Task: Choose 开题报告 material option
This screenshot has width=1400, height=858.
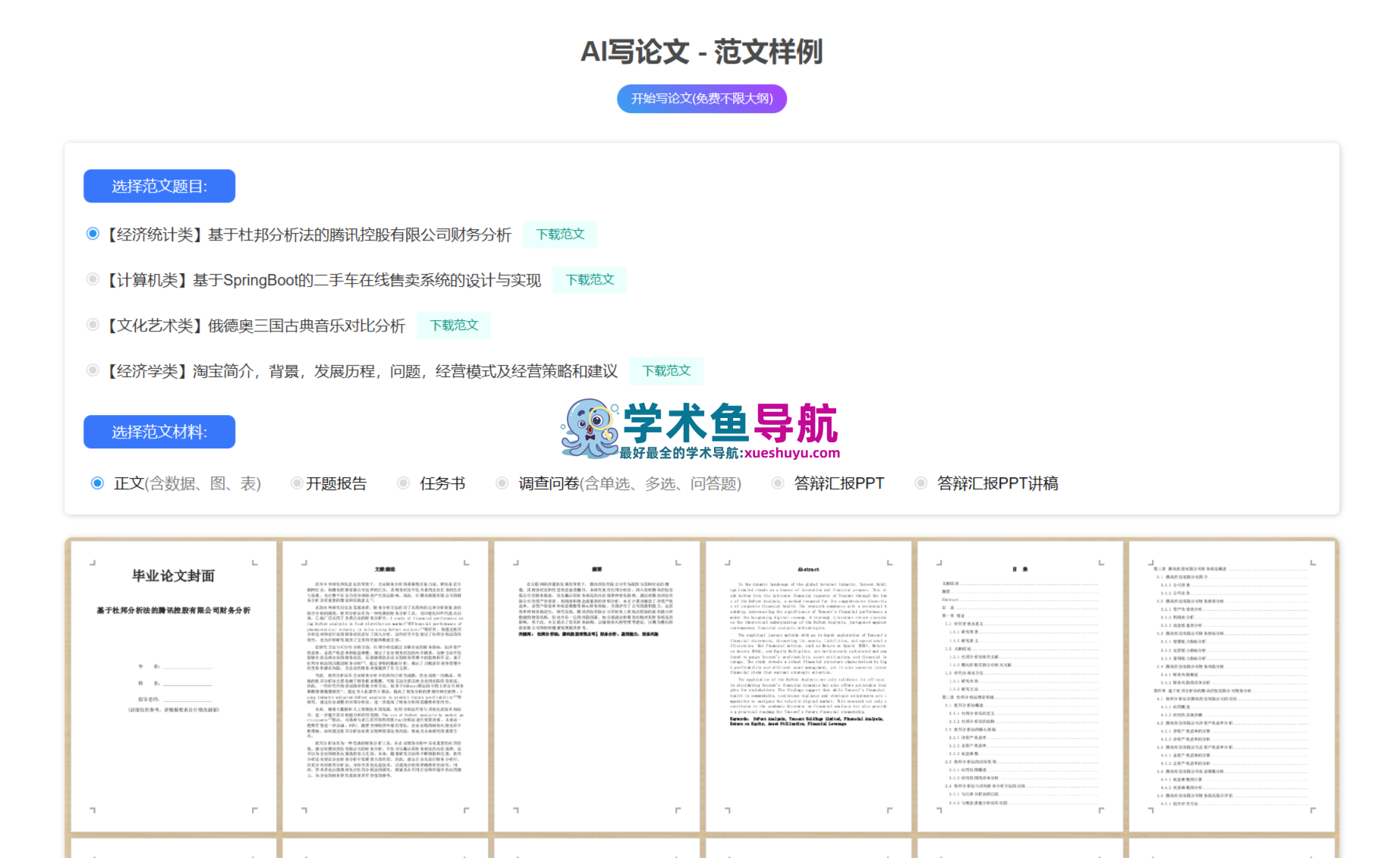Action: pos(297,483)
